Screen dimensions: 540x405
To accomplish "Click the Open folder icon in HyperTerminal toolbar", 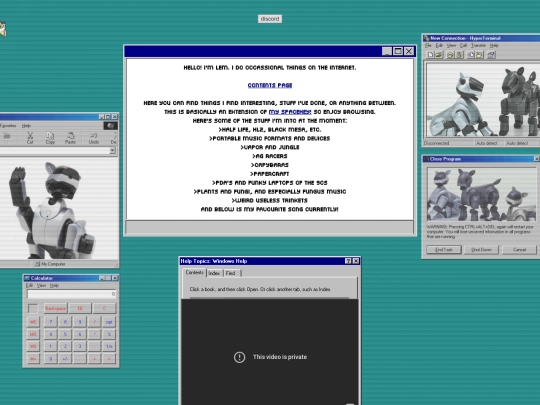I will point(438,54).
